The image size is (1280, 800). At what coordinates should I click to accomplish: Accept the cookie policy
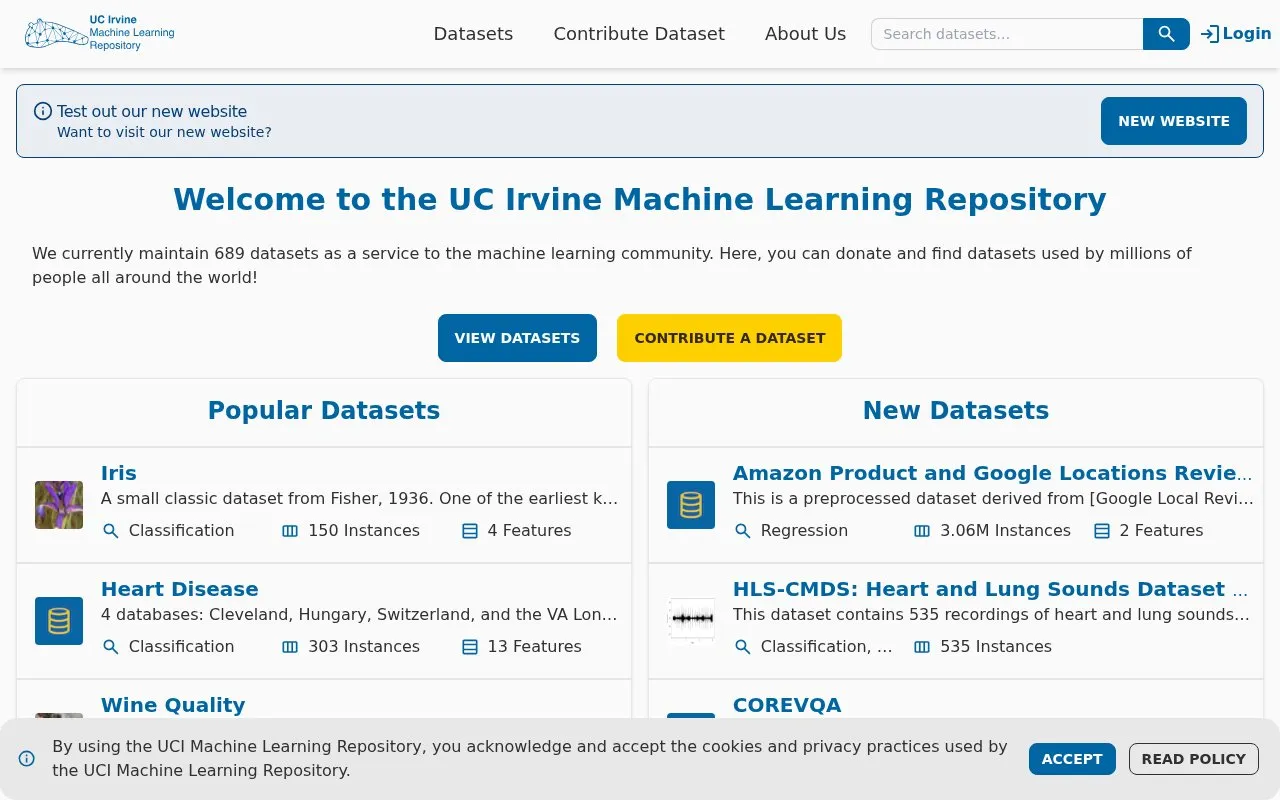click(1072, 759)
